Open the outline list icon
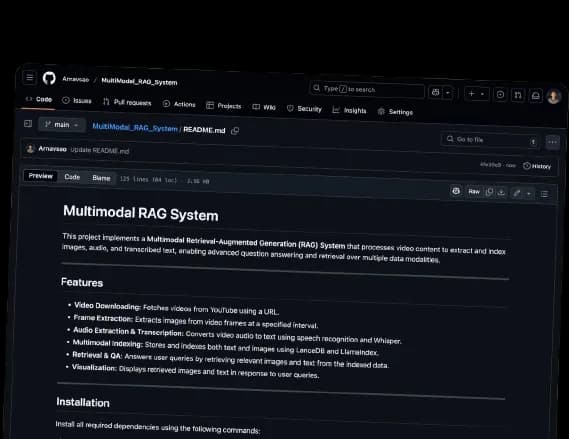569x439 pixels. click(544, 194)
